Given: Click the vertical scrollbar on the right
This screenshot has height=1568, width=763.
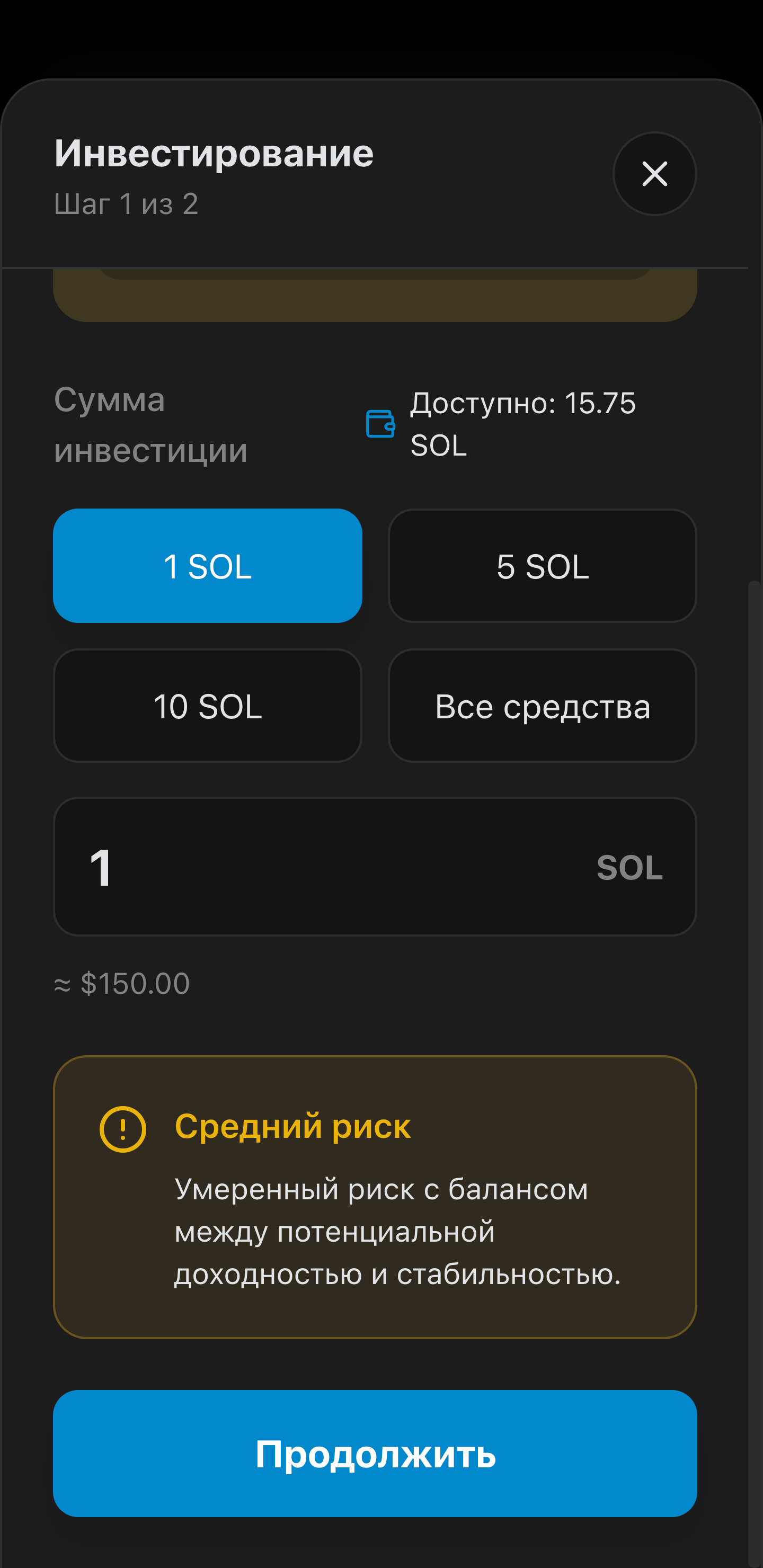Looking at the screenshot, I should (754, 1071).
